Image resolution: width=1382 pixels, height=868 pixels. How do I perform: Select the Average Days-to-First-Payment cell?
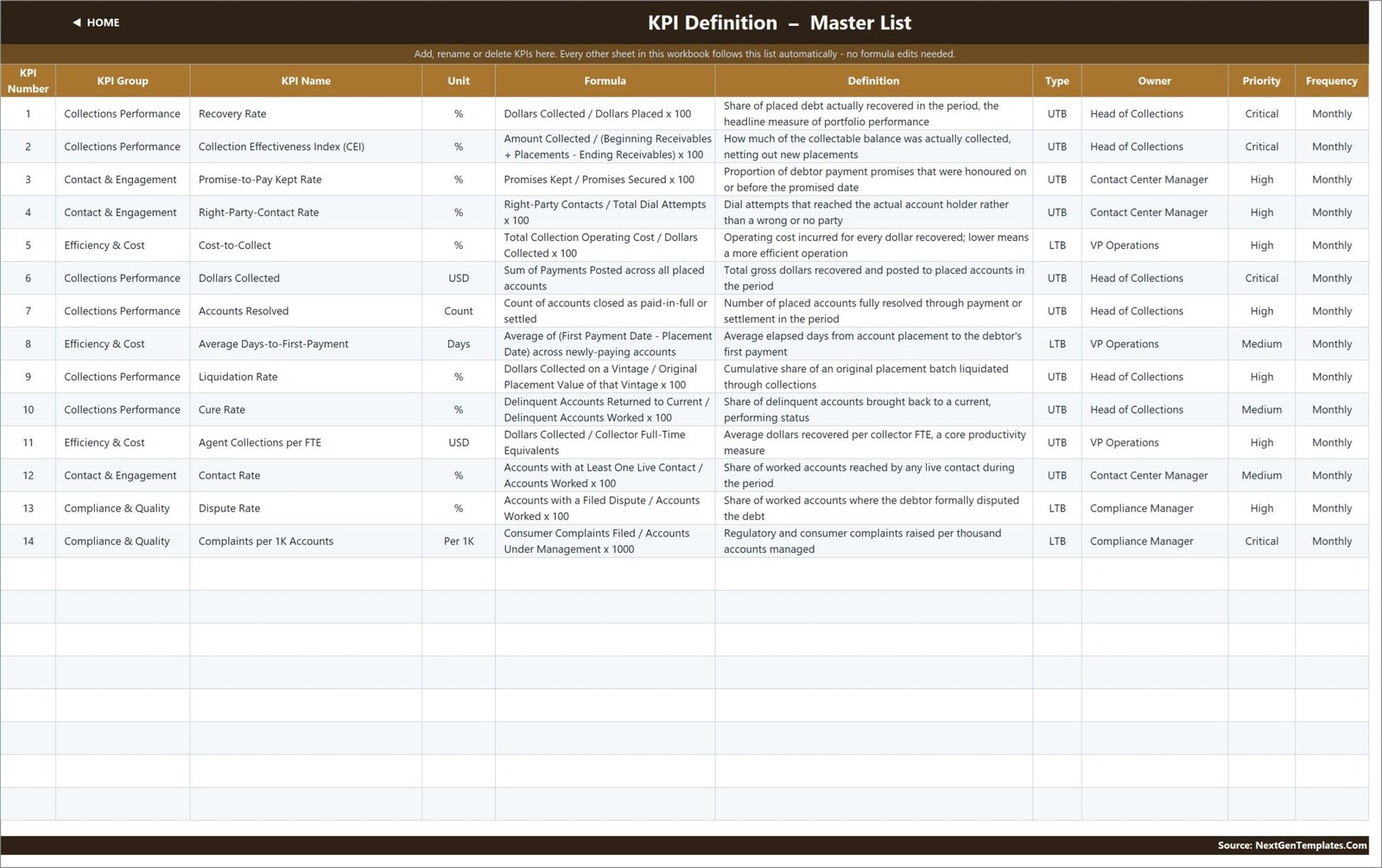[306, 344]
